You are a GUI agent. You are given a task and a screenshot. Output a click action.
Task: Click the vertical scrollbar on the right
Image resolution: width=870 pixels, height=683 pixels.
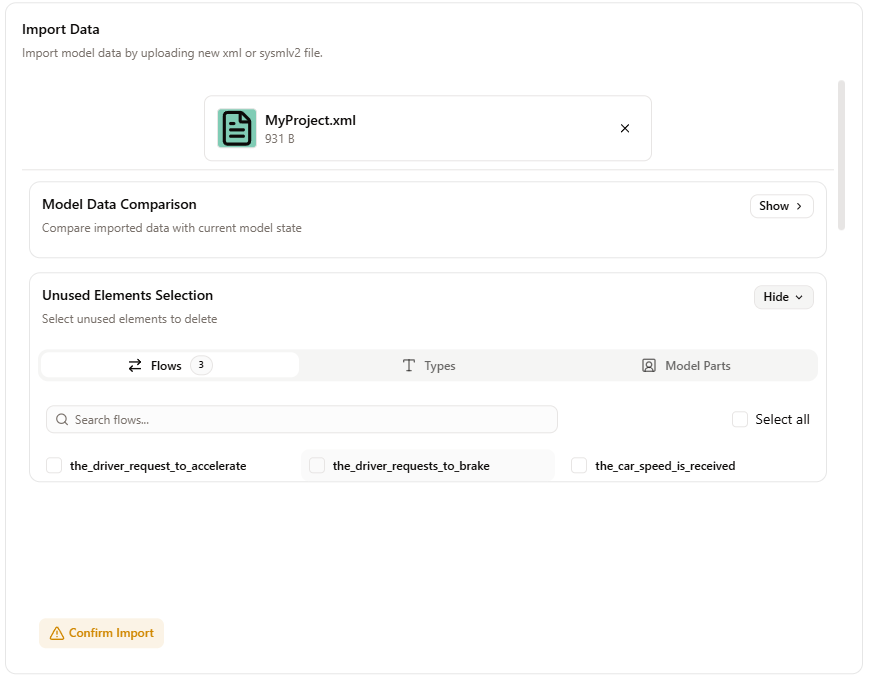click(841, 155)
